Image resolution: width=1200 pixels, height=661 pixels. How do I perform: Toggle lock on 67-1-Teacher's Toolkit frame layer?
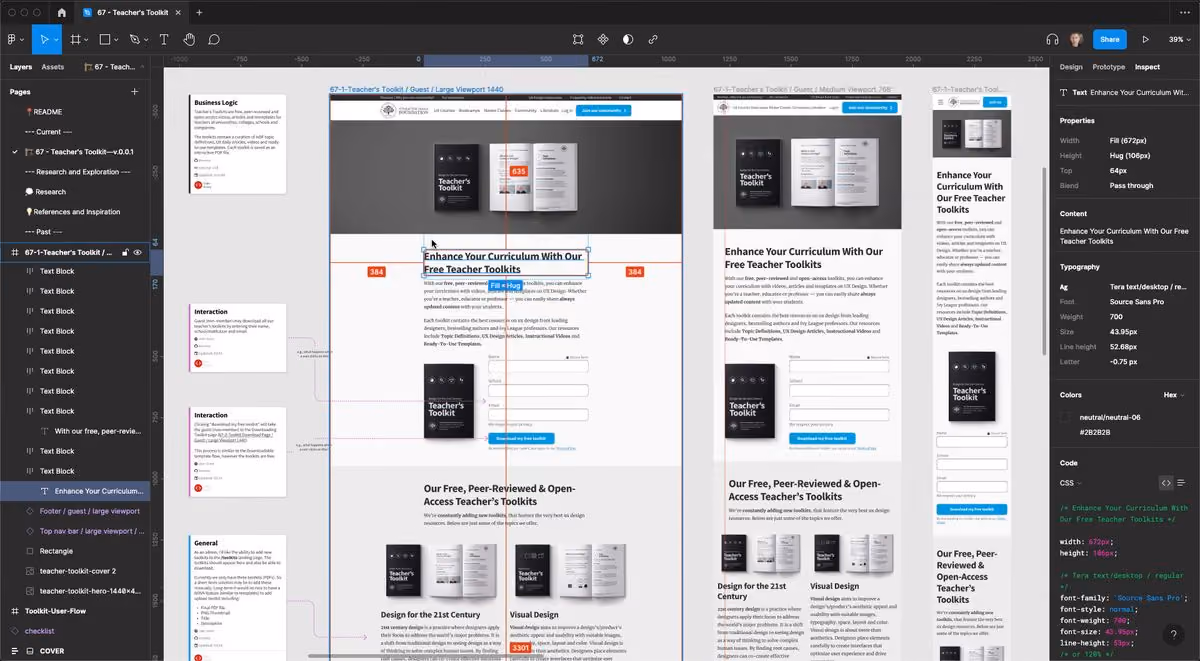[125, 252]
